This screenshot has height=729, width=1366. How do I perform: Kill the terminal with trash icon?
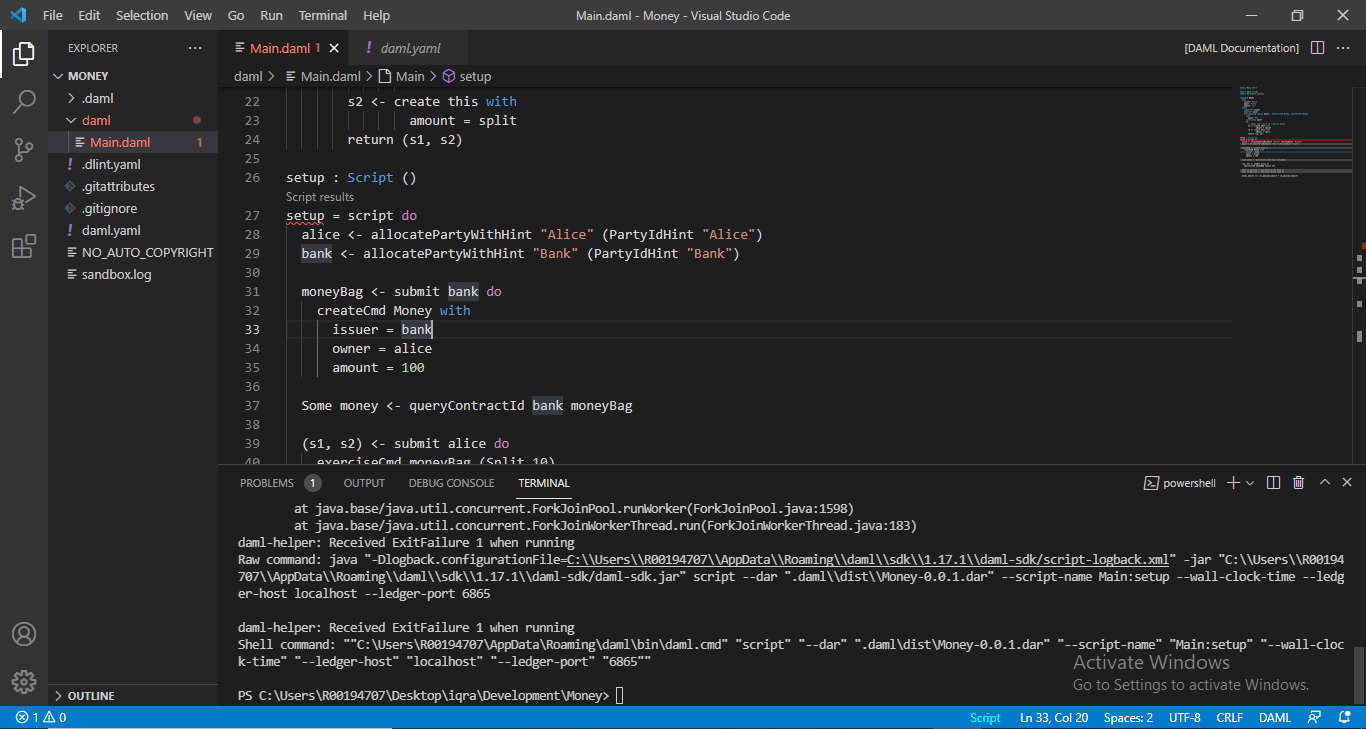point(1298,483)
